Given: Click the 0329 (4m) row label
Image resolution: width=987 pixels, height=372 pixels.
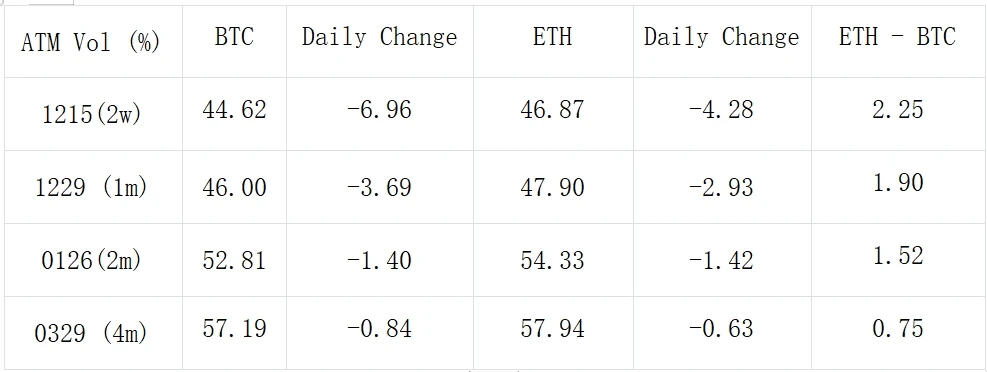Looking at the screenshot, I should point(91,334).
